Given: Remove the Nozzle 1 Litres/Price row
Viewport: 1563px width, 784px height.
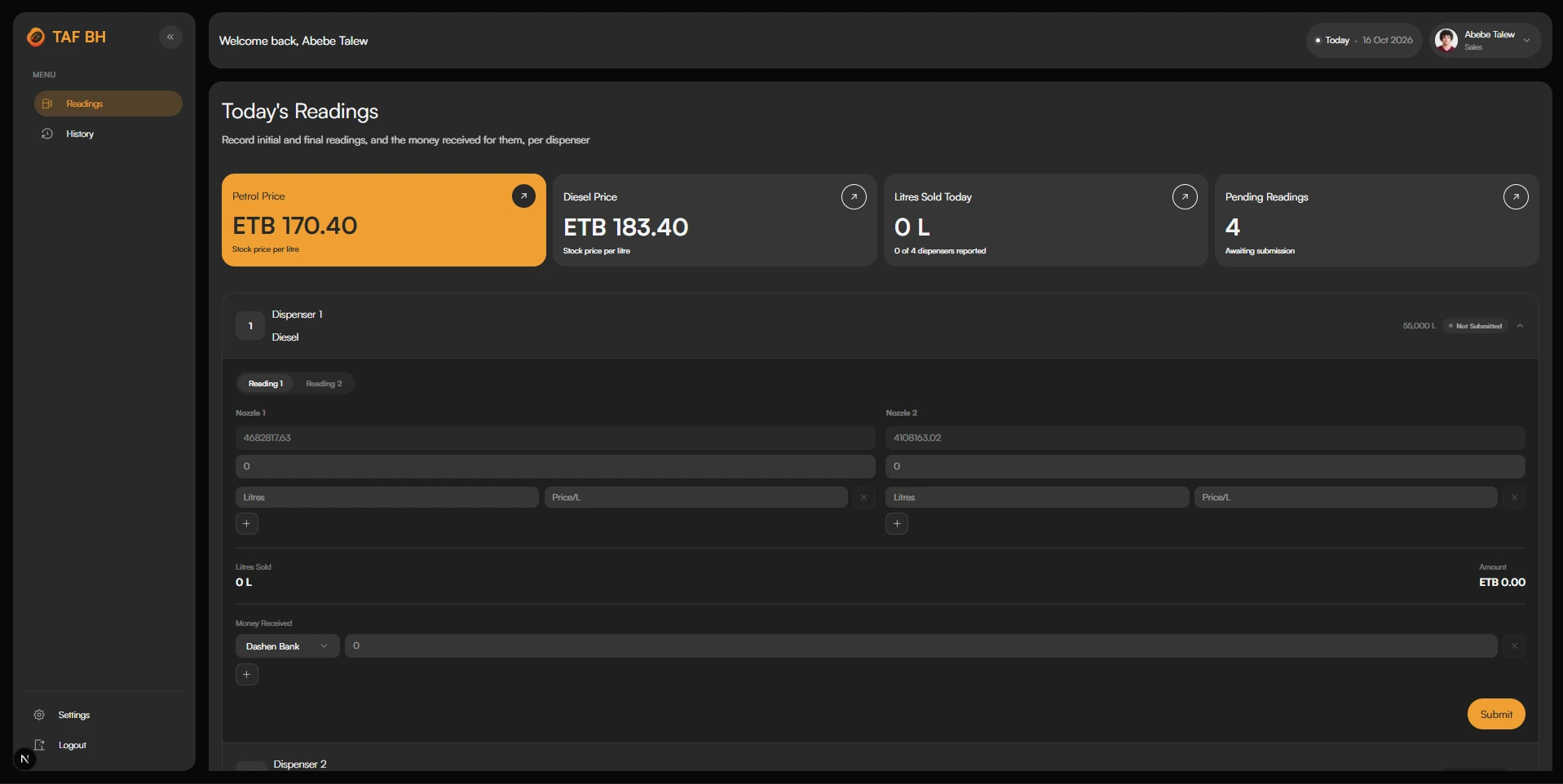Looking at the screenshot, I should pos(863,497).
